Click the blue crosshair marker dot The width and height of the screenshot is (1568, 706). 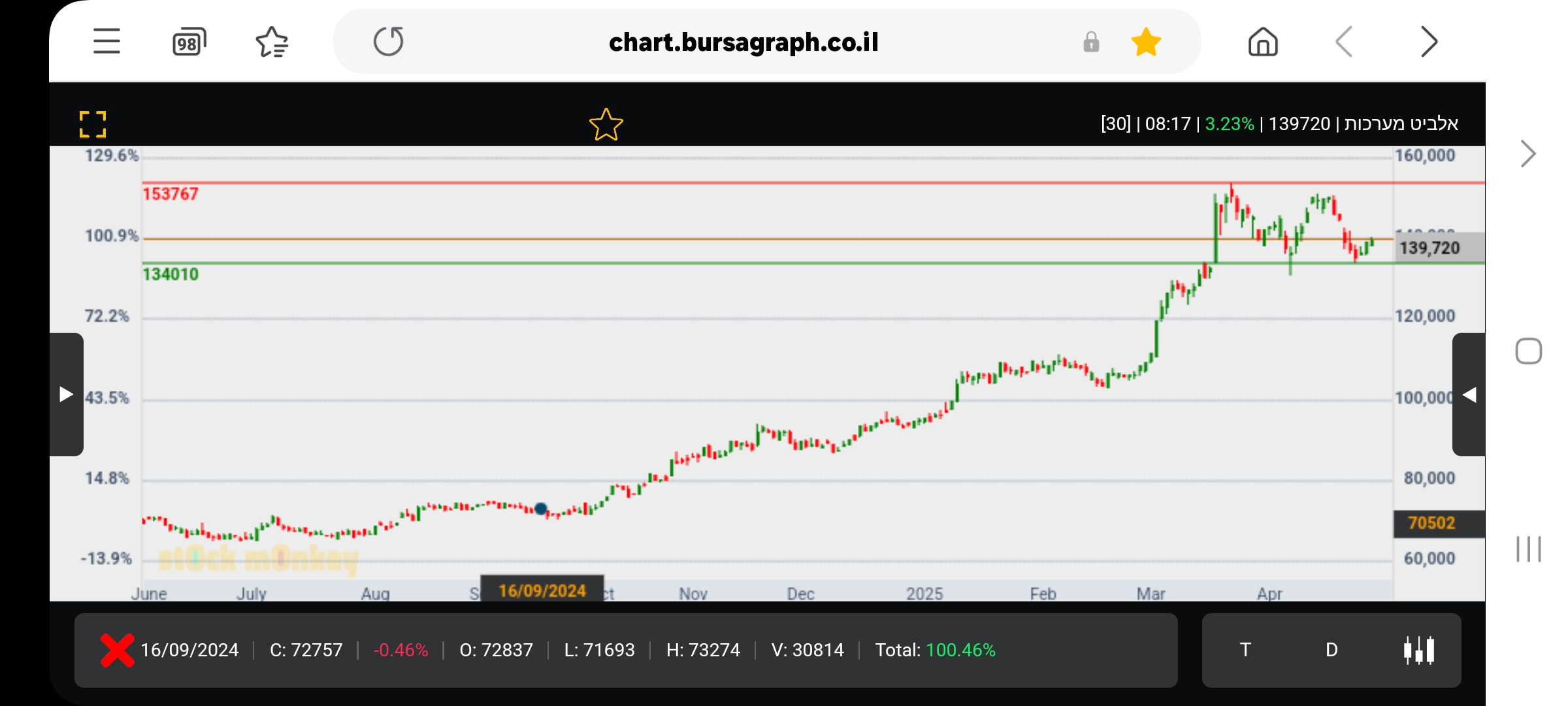click(x=540, y=509)
